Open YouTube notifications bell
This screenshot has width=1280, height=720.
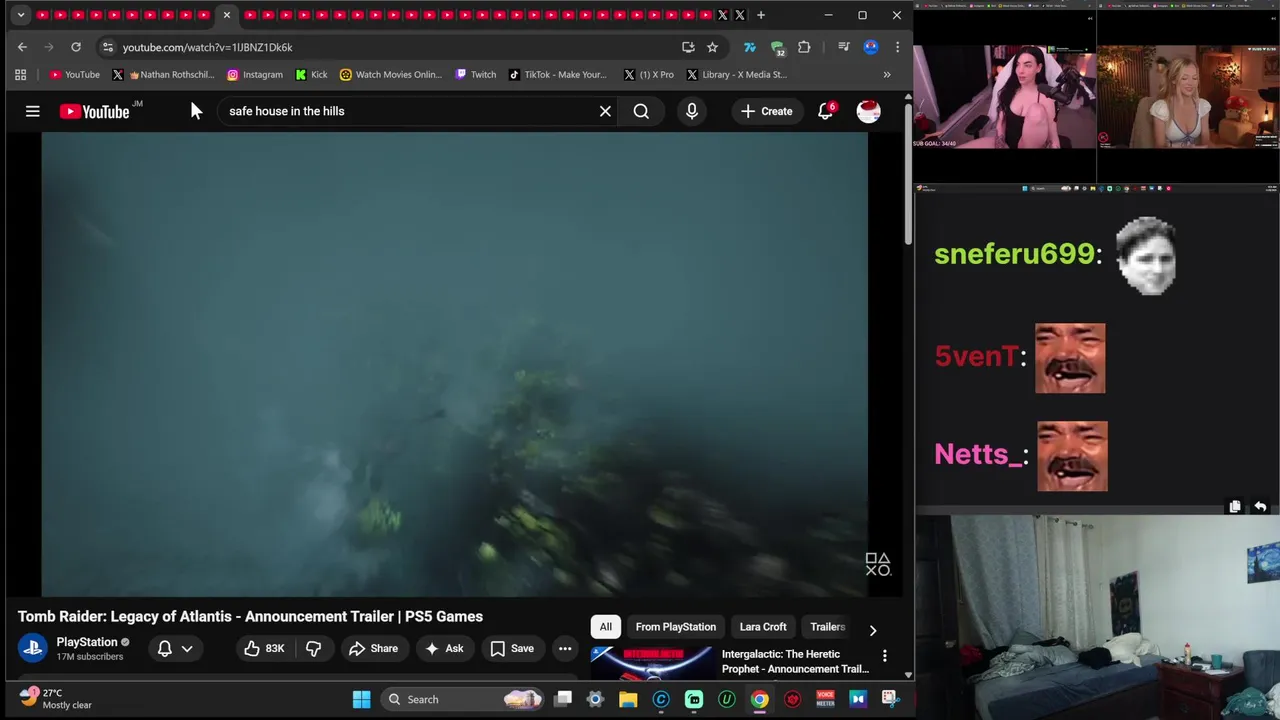click(x=825, y=111)
